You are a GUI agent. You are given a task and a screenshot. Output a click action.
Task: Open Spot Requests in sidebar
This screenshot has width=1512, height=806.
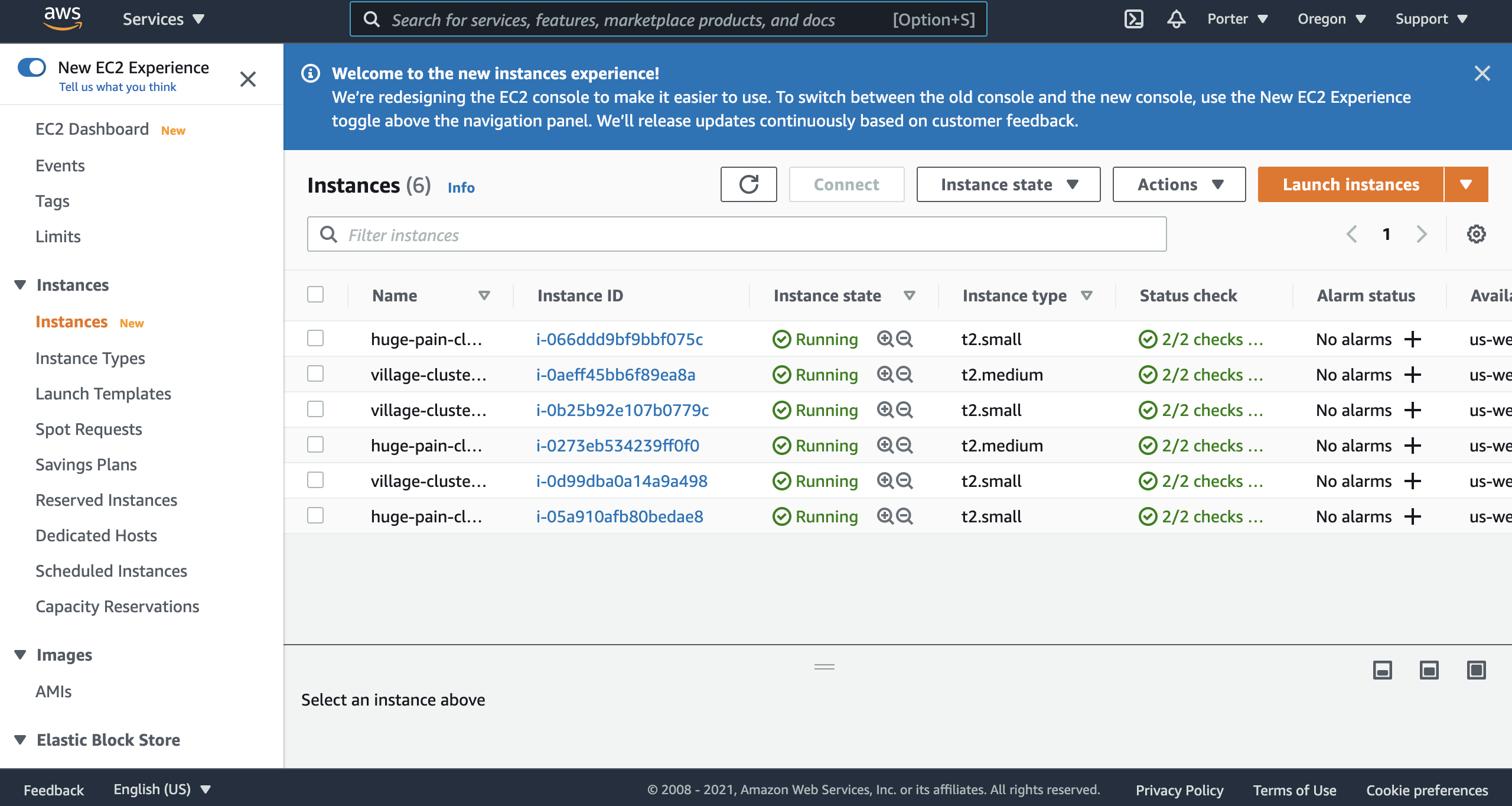89,429
